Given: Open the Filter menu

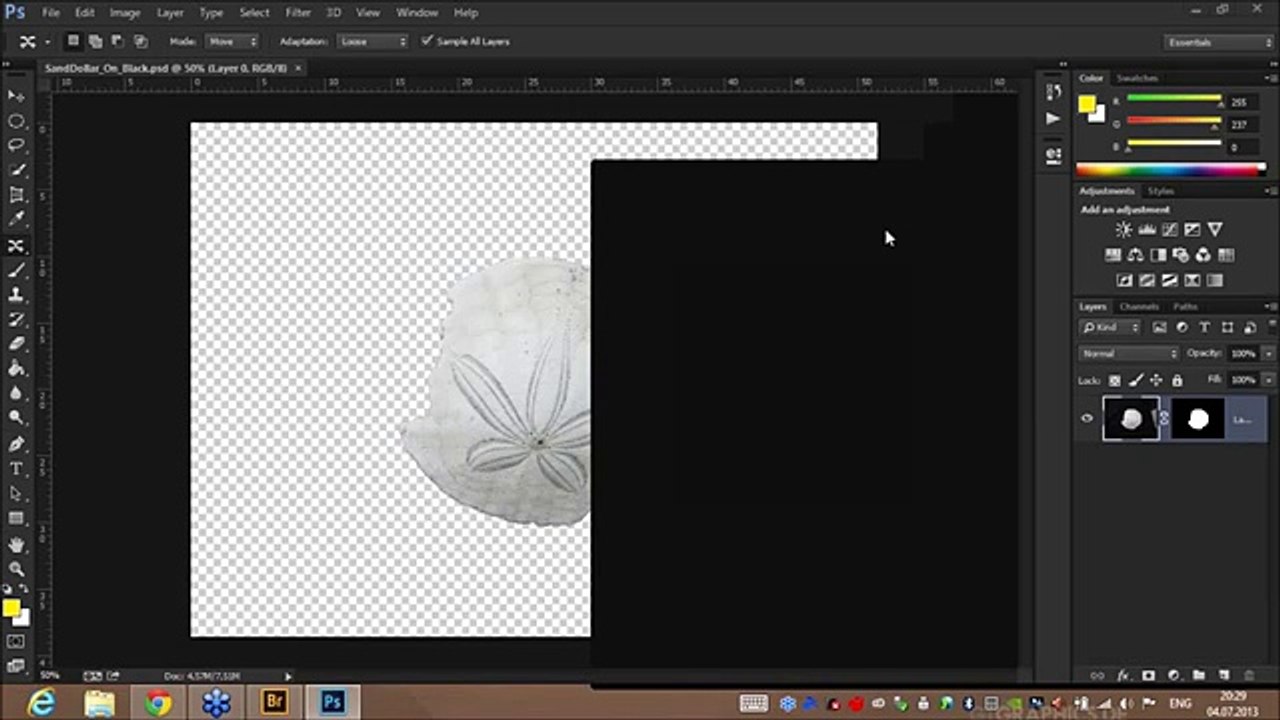Looking at the screenshot, I should click(x=298, y=13).
